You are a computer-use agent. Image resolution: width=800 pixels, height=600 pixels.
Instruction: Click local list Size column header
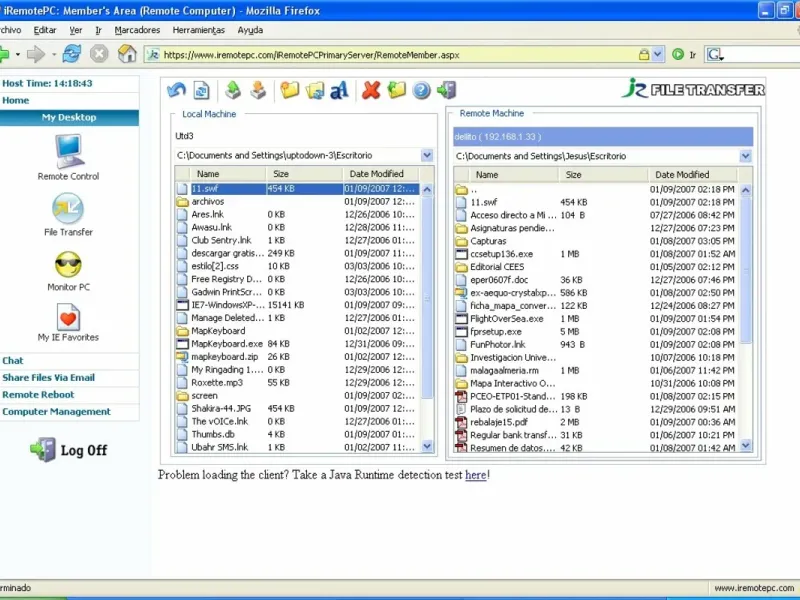(304, 174)
